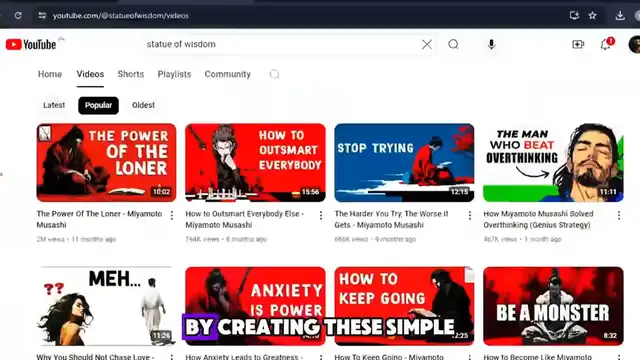Click title 'The Harder You Try, The Worse It Gets'
The image size is (640, 360).
(x=391, y=219)
